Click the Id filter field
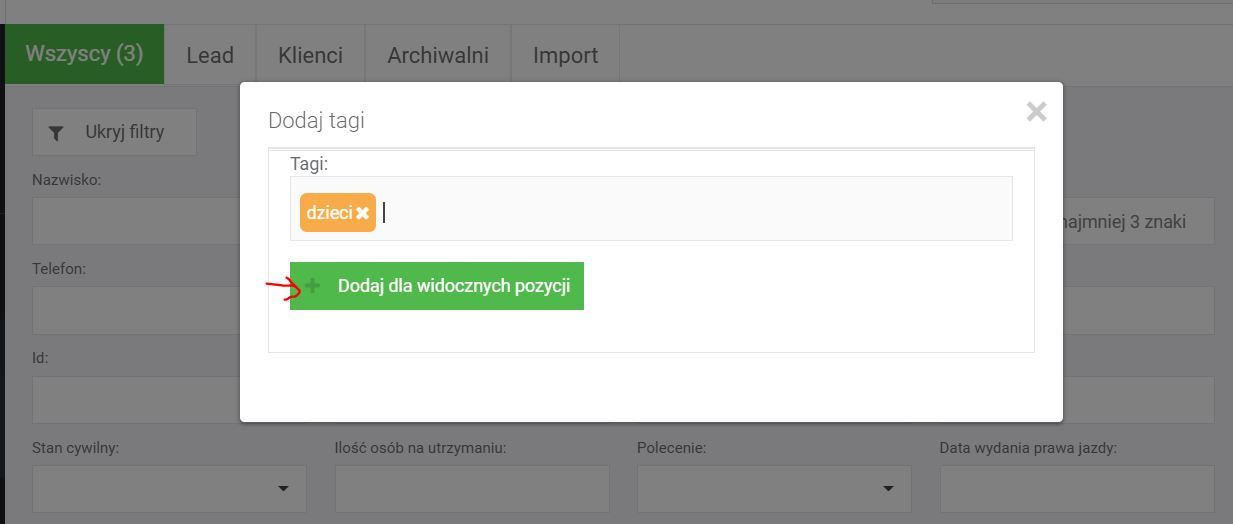Image resolution: width=1233 pixels, height=524 pixels. (x=135, y=400)
